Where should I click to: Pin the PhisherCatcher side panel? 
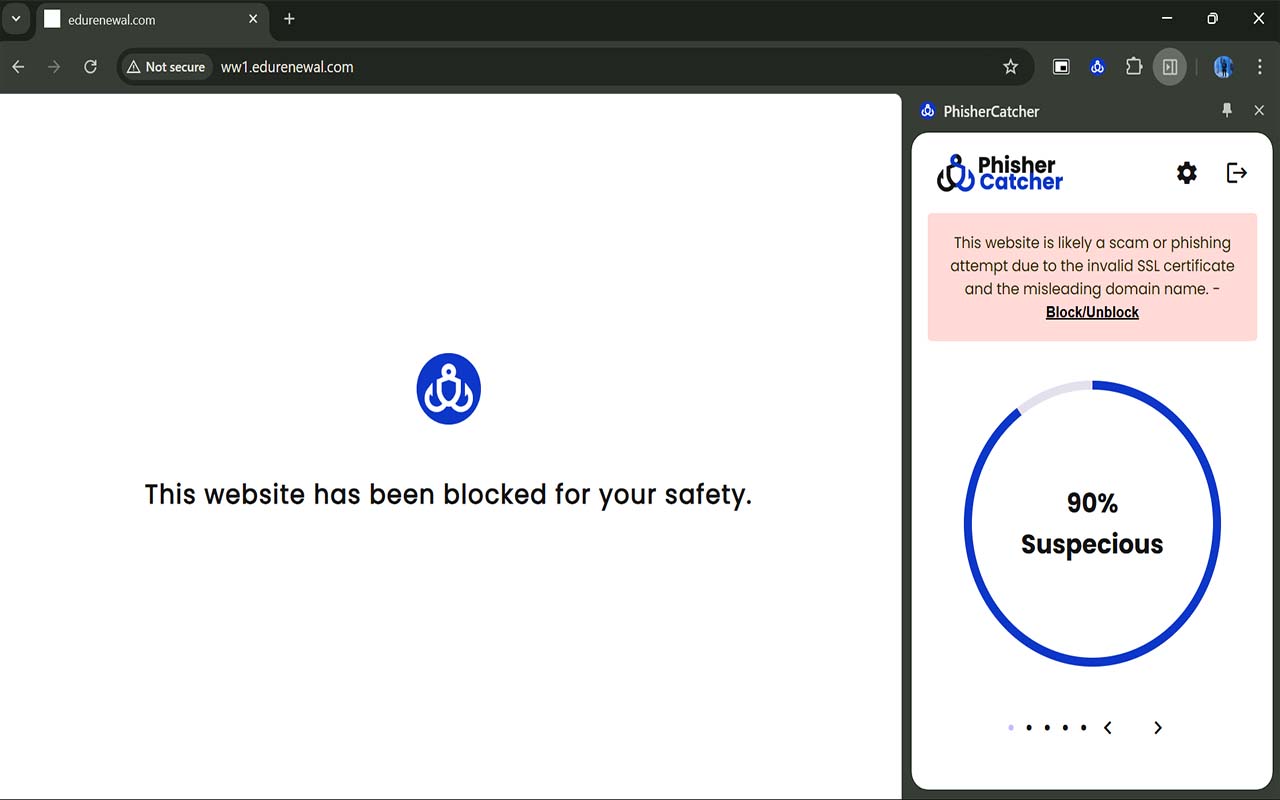[x=1227, y=111]
